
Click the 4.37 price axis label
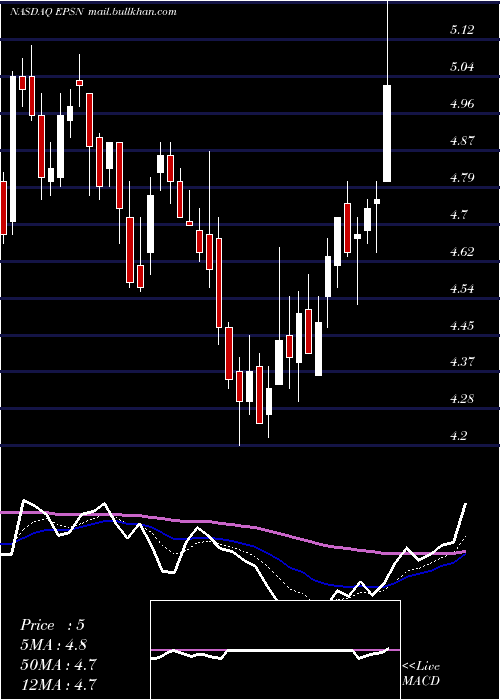pyautogui.click(x=462, y=361)
